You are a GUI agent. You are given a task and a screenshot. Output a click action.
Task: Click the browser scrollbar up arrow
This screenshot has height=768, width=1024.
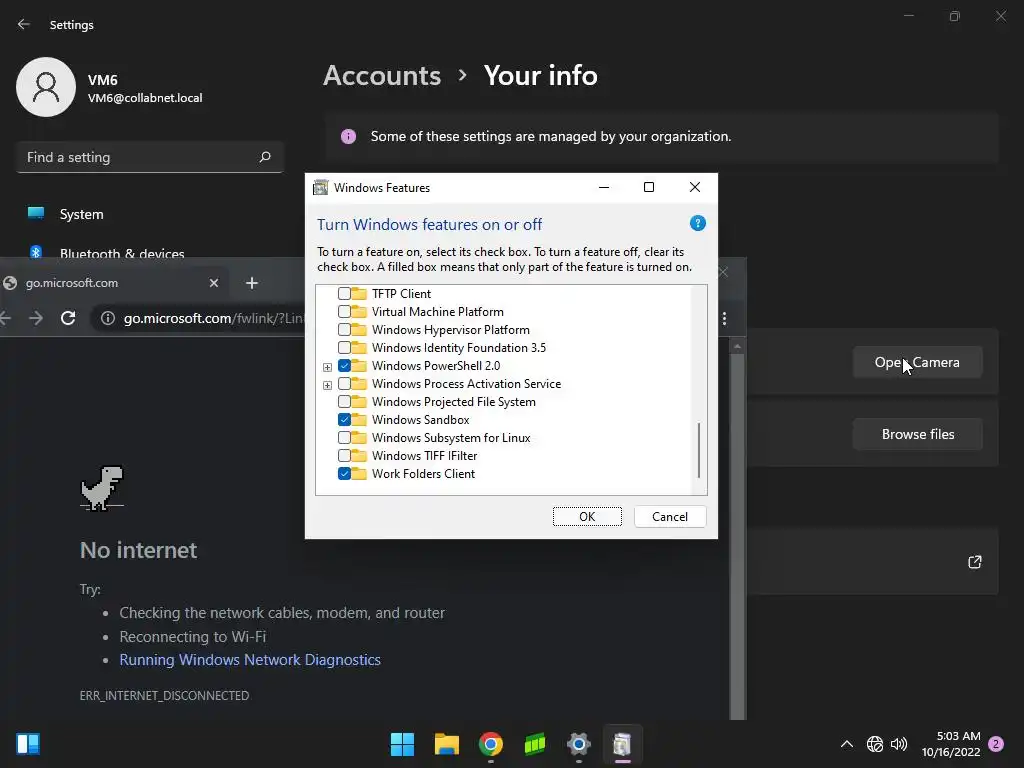coord(737,346)
